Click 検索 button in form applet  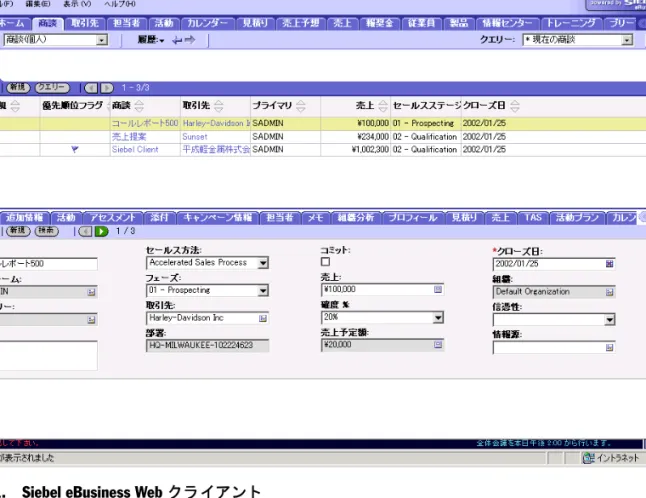tap(46, 231)
